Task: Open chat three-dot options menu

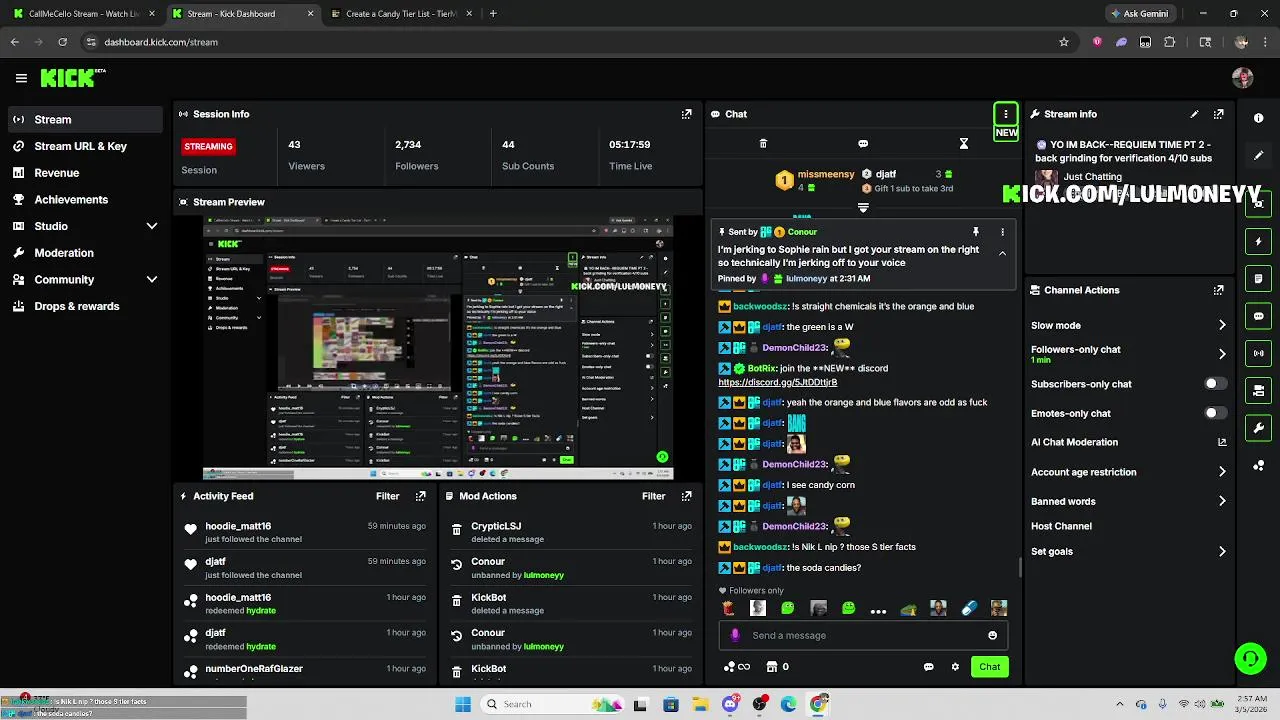Action: (1006, 114)
